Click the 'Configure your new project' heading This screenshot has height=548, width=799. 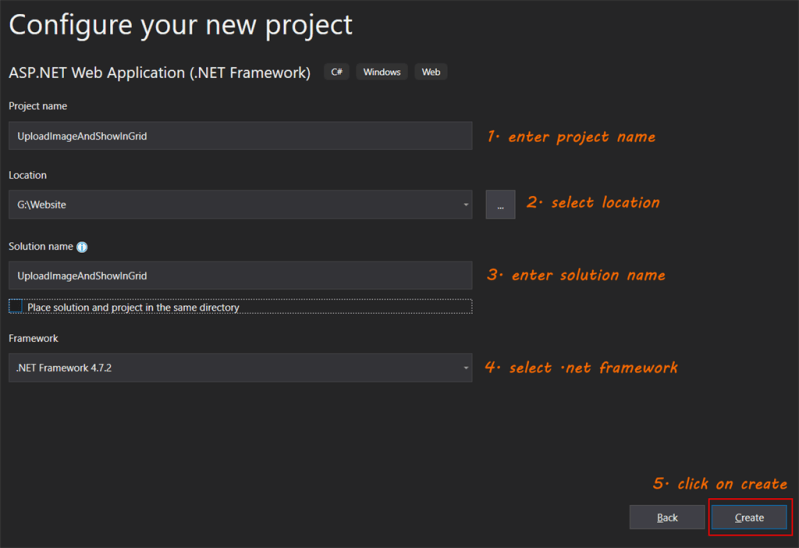(x=180, y=25)
